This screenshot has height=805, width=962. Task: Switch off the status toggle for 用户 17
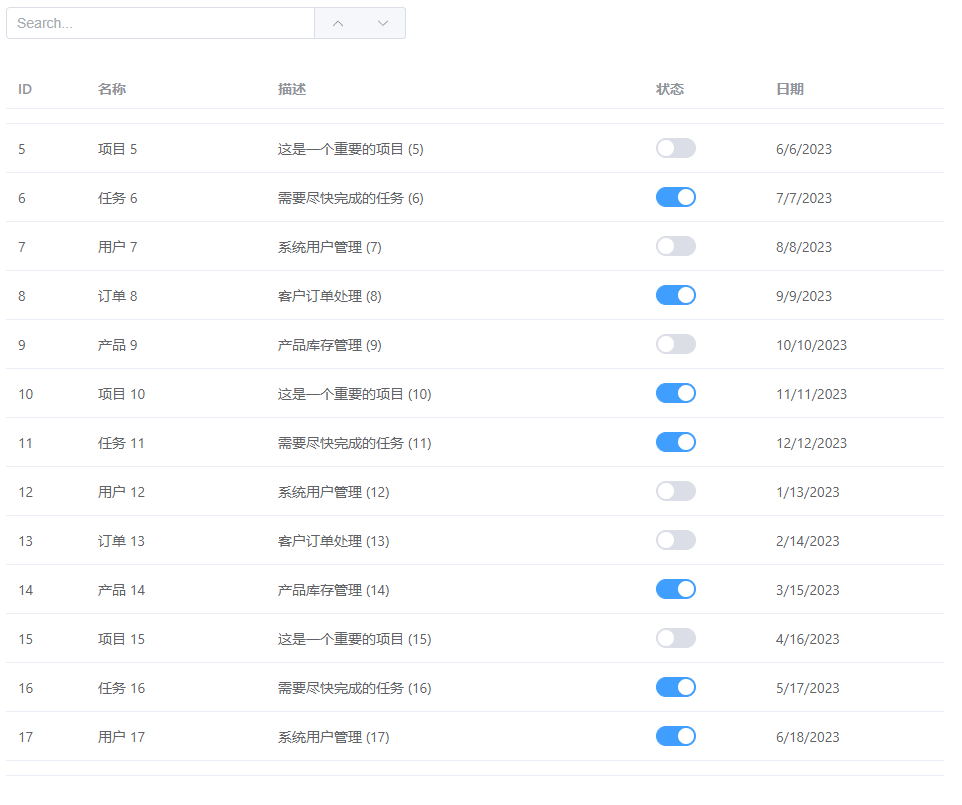(x=675, y=736)
